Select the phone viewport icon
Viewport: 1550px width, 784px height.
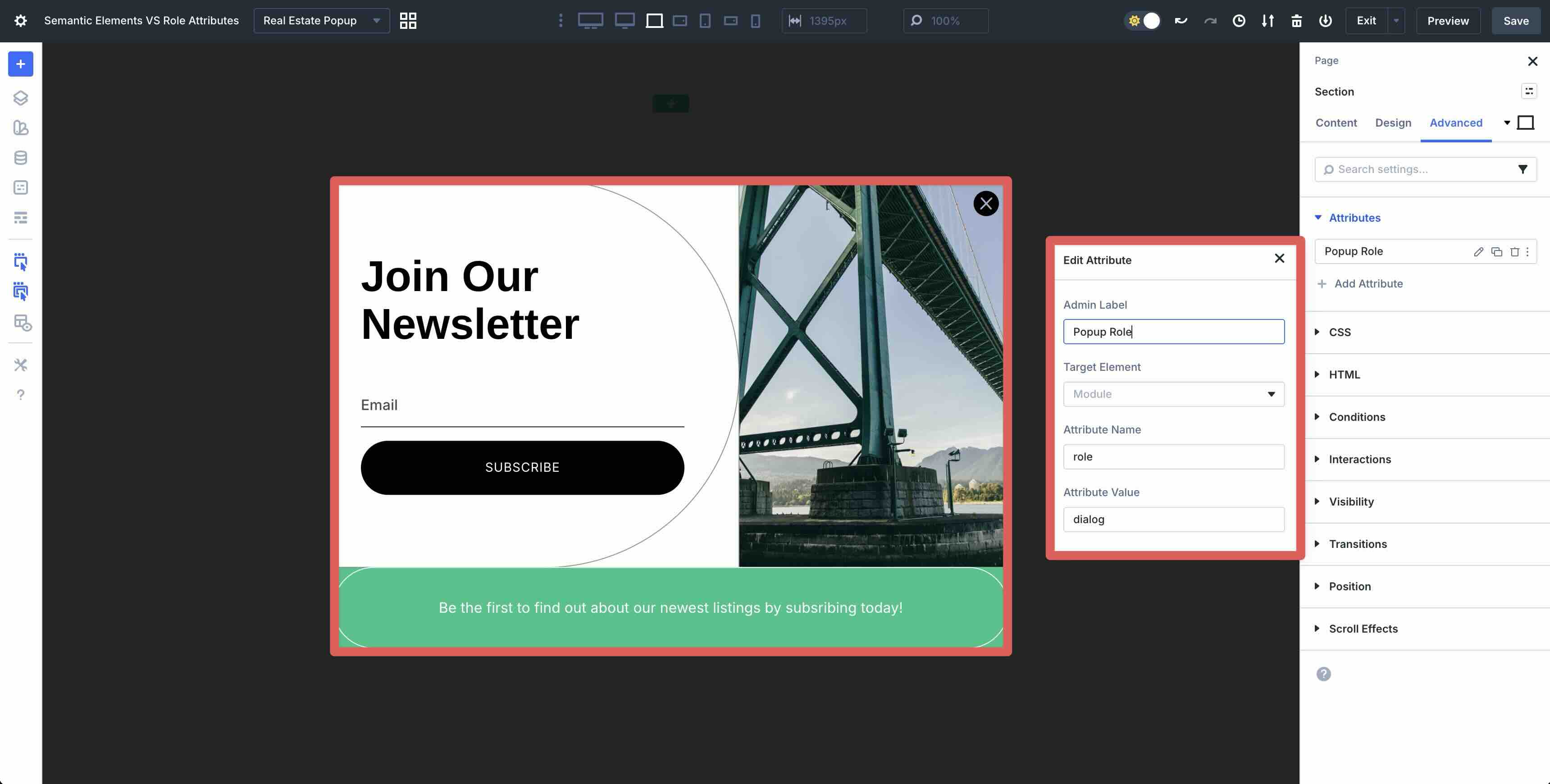pos(755,20)
